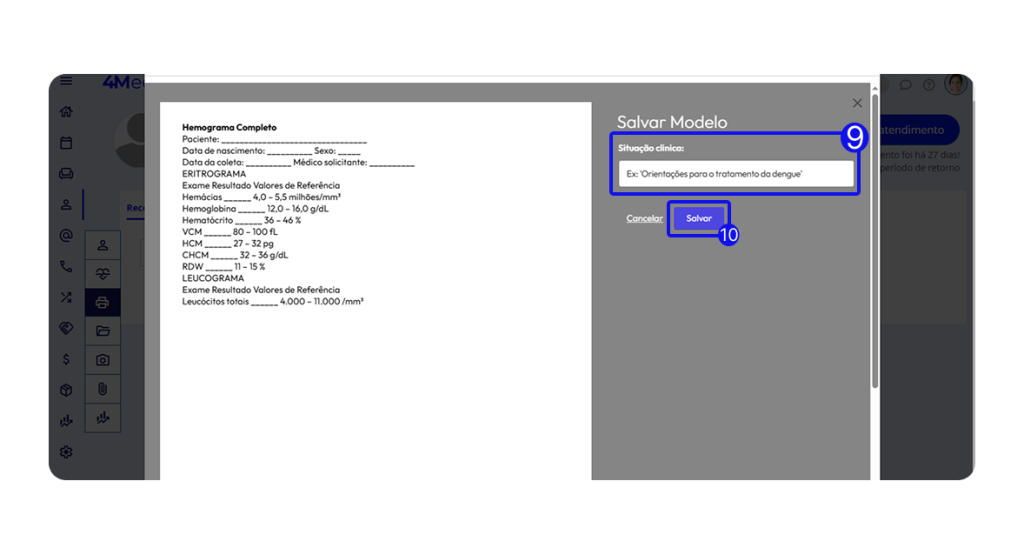Click the dollar sign financial icon

point(66,359)
